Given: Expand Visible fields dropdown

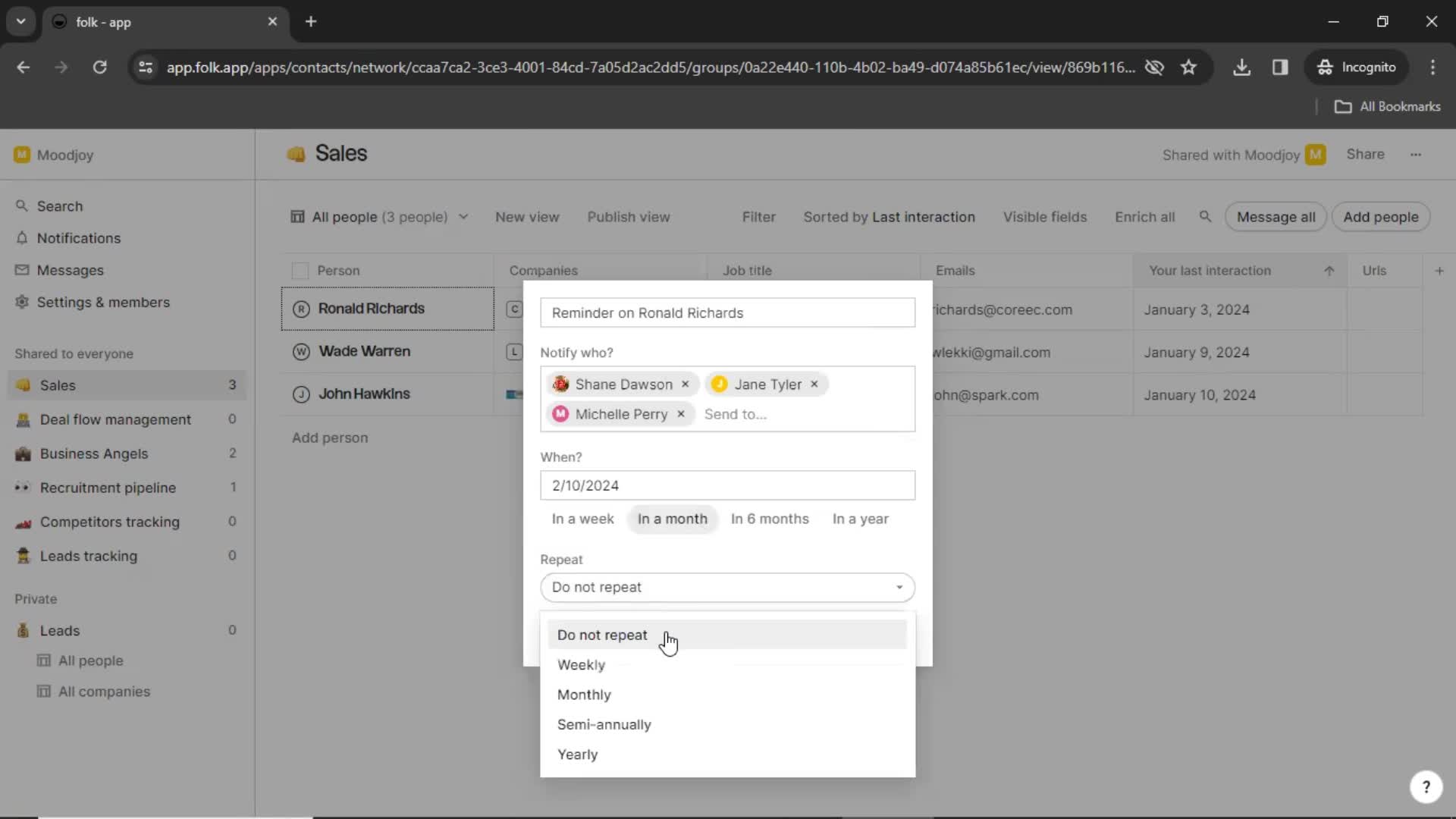Looking at the screenshot, I should 1045,217.
